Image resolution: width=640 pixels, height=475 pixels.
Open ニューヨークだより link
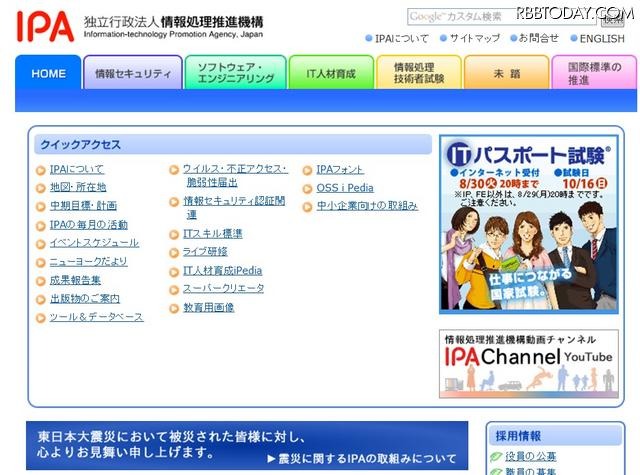coord(89,262)
